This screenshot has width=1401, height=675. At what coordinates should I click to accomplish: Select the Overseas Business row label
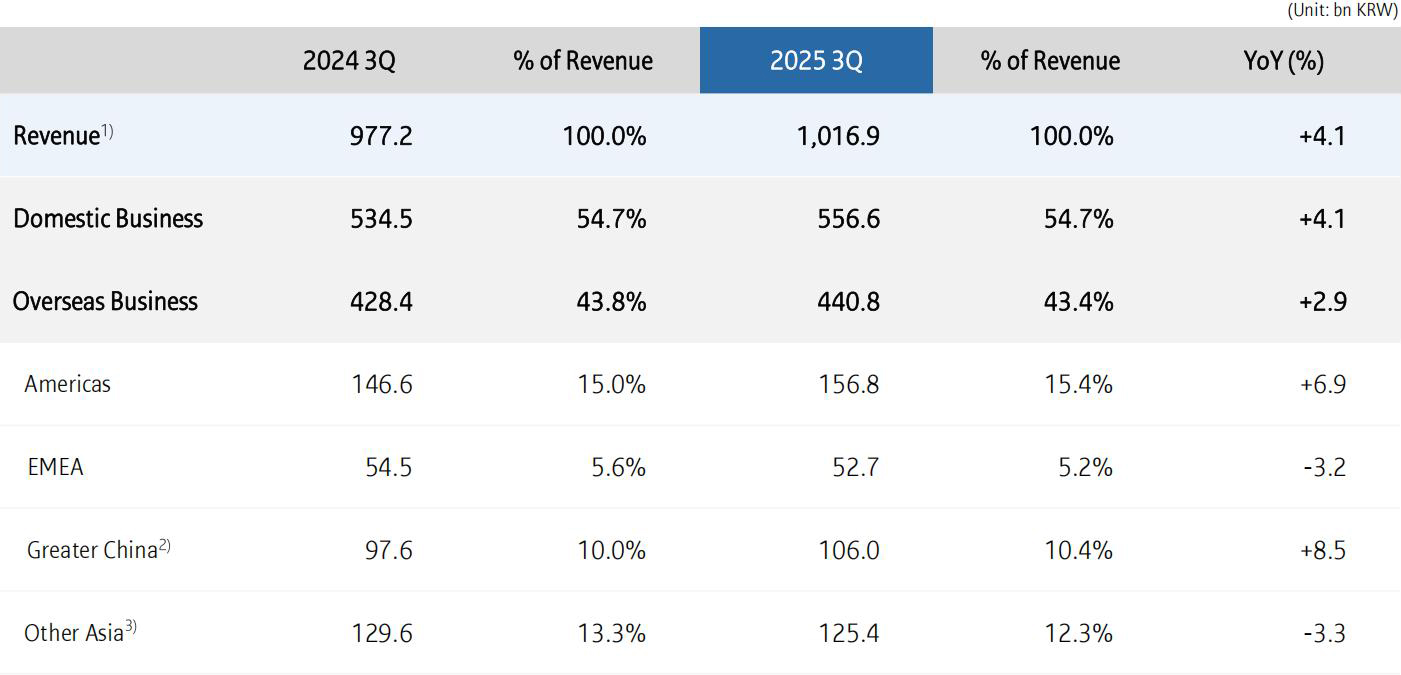tap(105, 302)
